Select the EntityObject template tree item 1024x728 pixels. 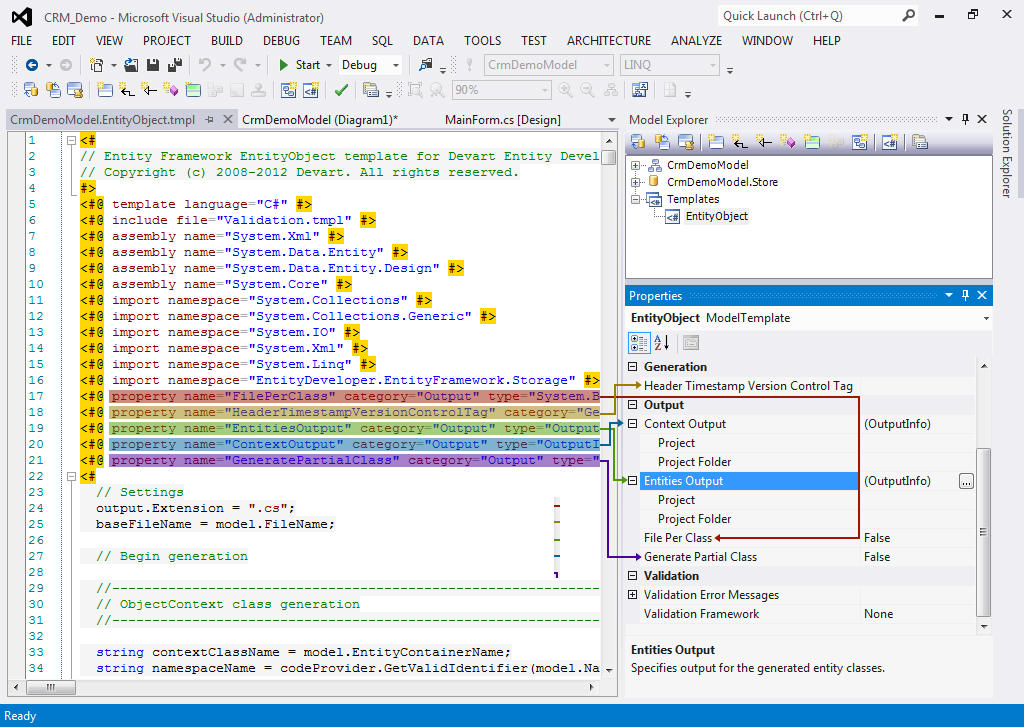[x=716, y=216]
